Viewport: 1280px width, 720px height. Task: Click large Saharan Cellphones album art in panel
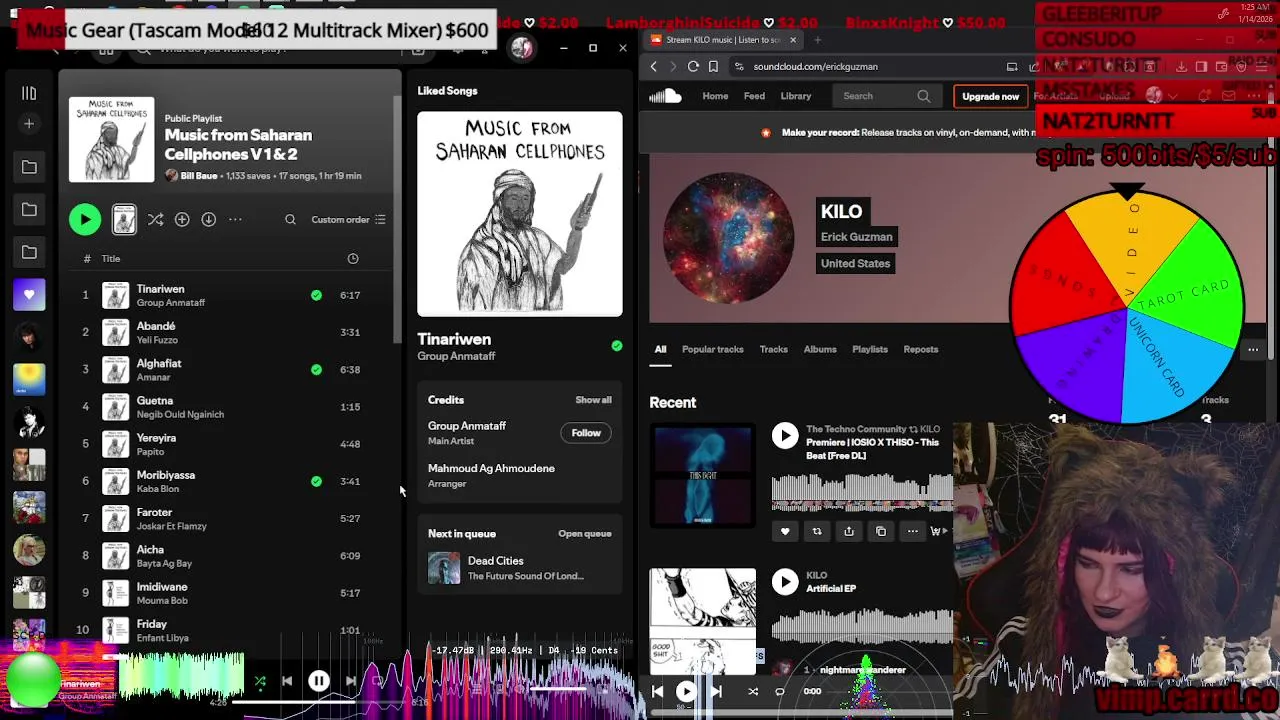click(x=519, y=214)
